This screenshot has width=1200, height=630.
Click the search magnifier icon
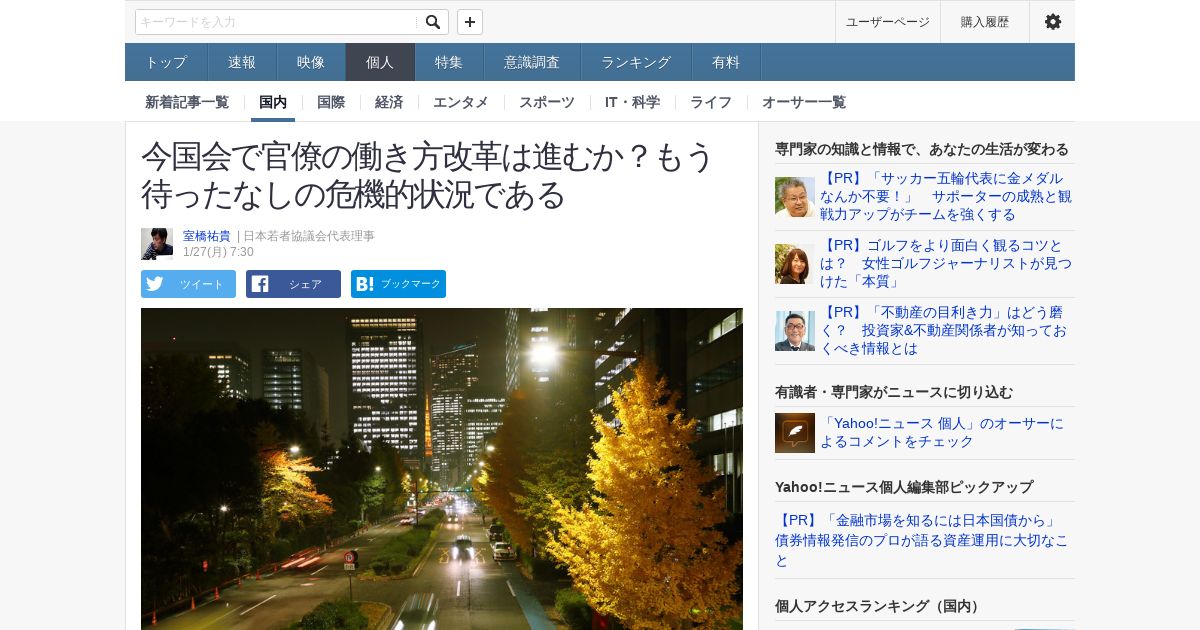432,22
